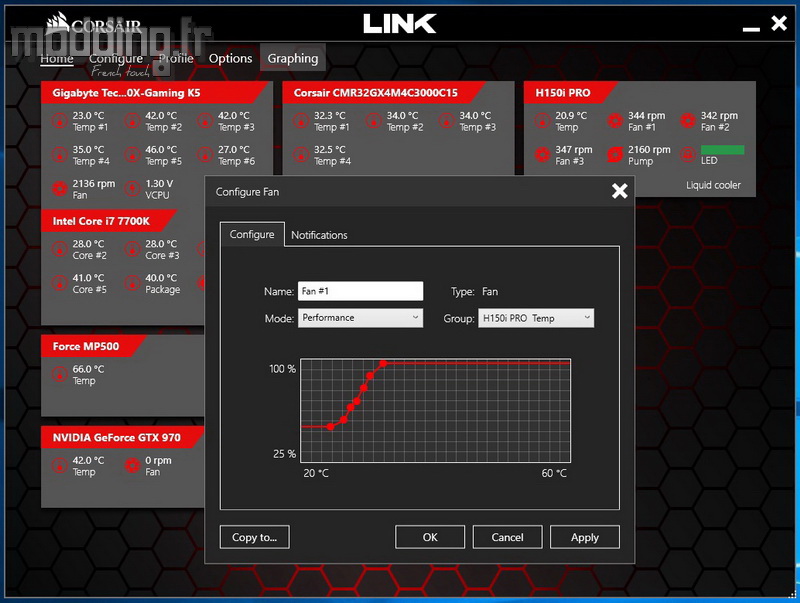Click the H150i PRO Pump icon
800x603 pixels.
615,155
